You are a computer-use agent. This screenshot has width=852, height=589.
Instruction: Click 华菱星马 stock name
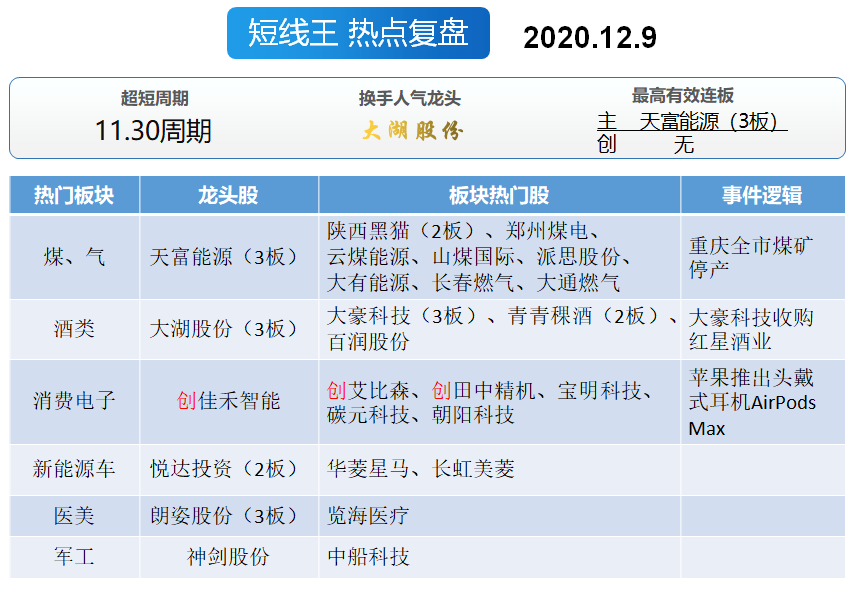coord(368,469)
